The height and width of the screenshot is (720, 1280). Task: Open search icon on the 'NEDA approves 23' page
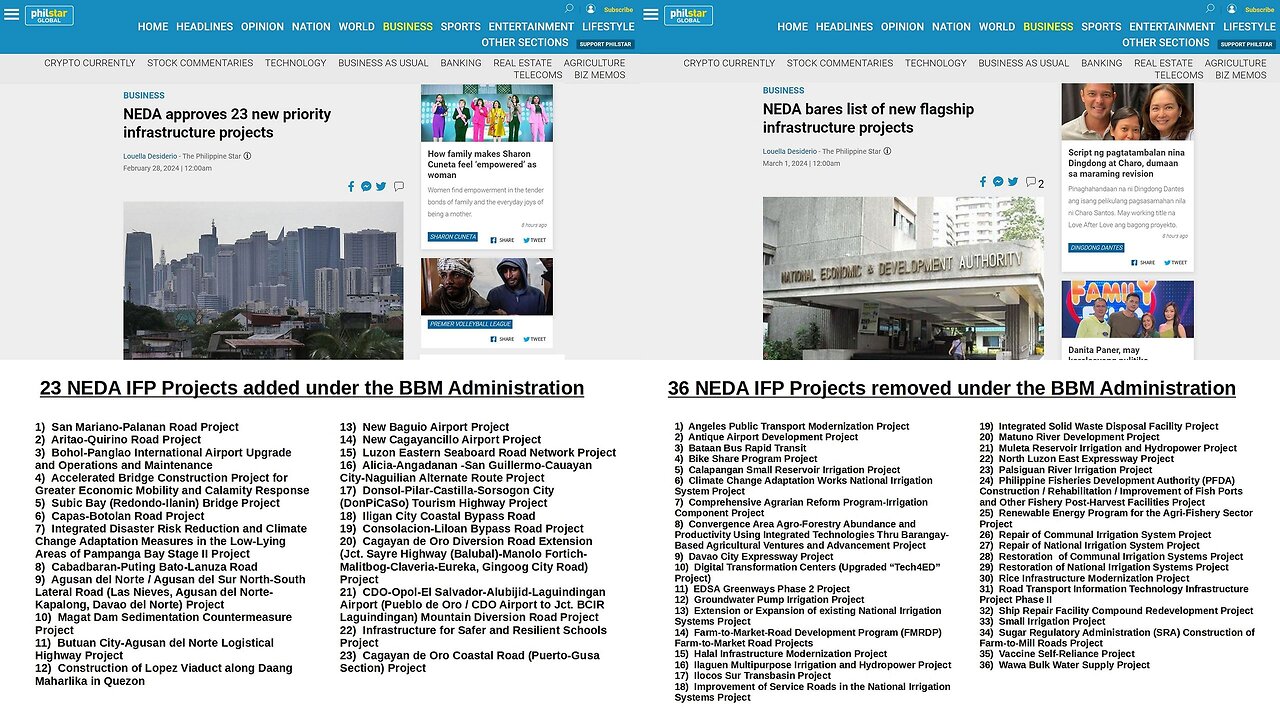point(569,9)
